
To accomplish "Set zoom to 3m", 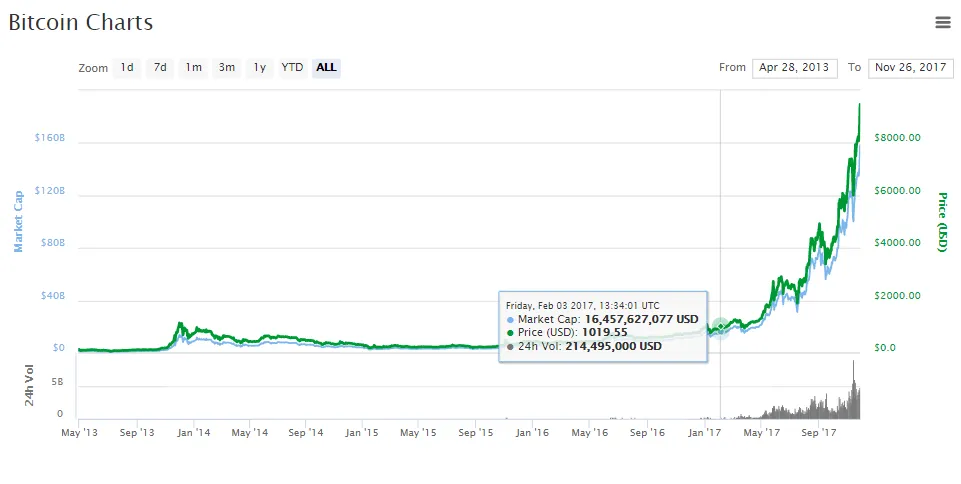I will click(x=227, y=67).
